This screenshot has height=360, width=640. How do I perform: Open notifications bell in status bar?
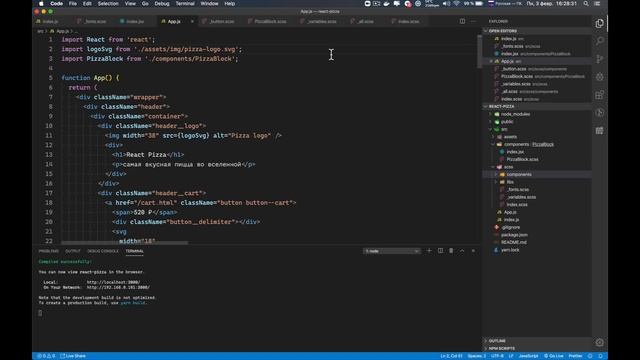[x=601, y=356]
